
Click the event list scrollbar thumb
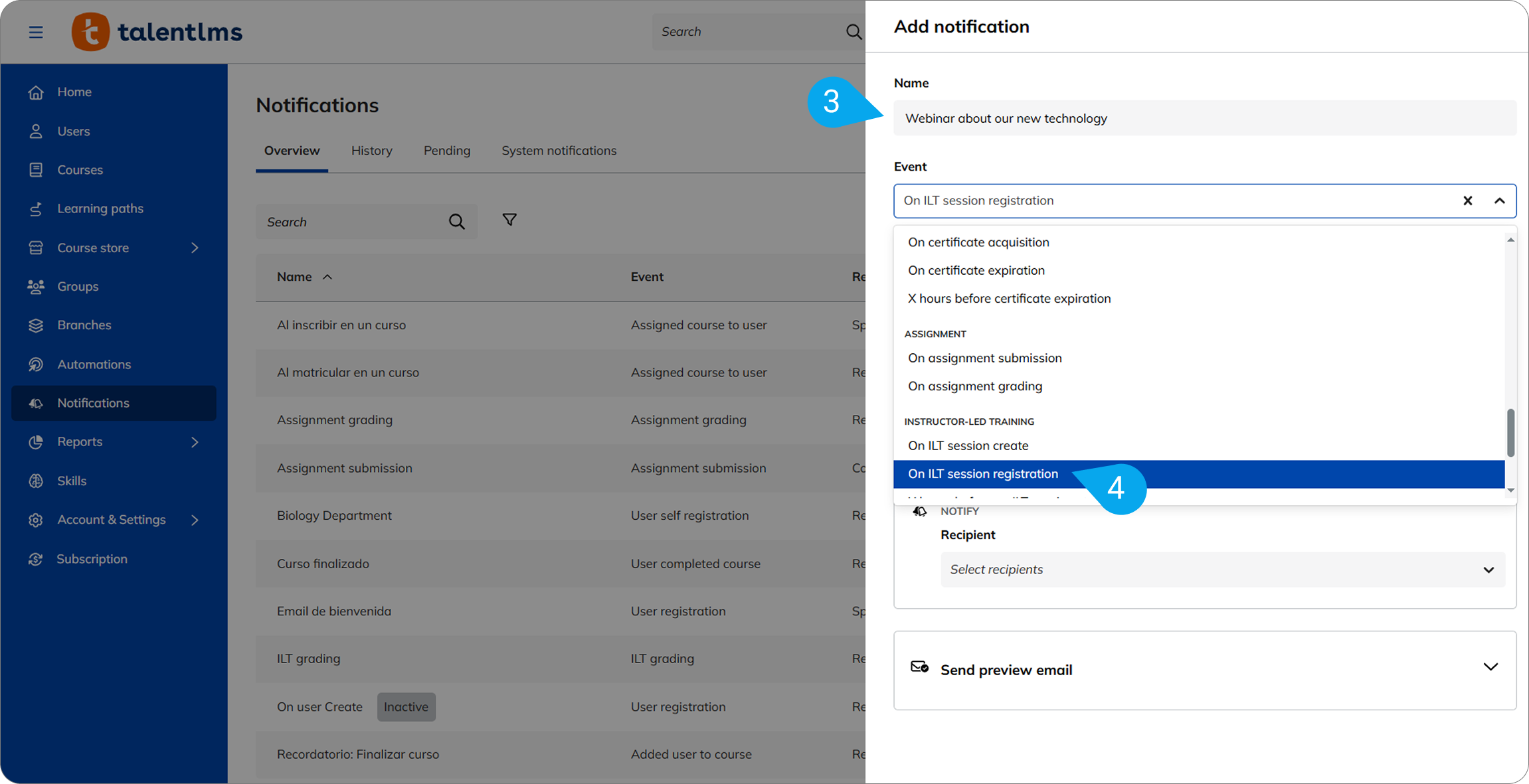[x=1510, y=432]
